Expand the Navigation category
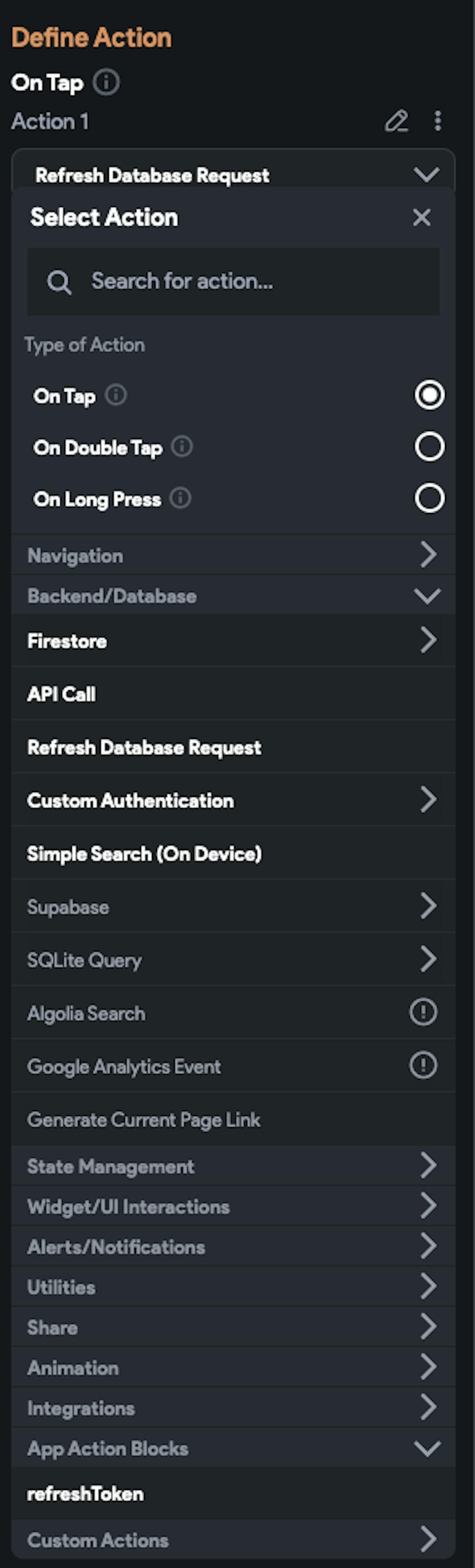Screen dimensions: 475x1568 tap(233, 555)
